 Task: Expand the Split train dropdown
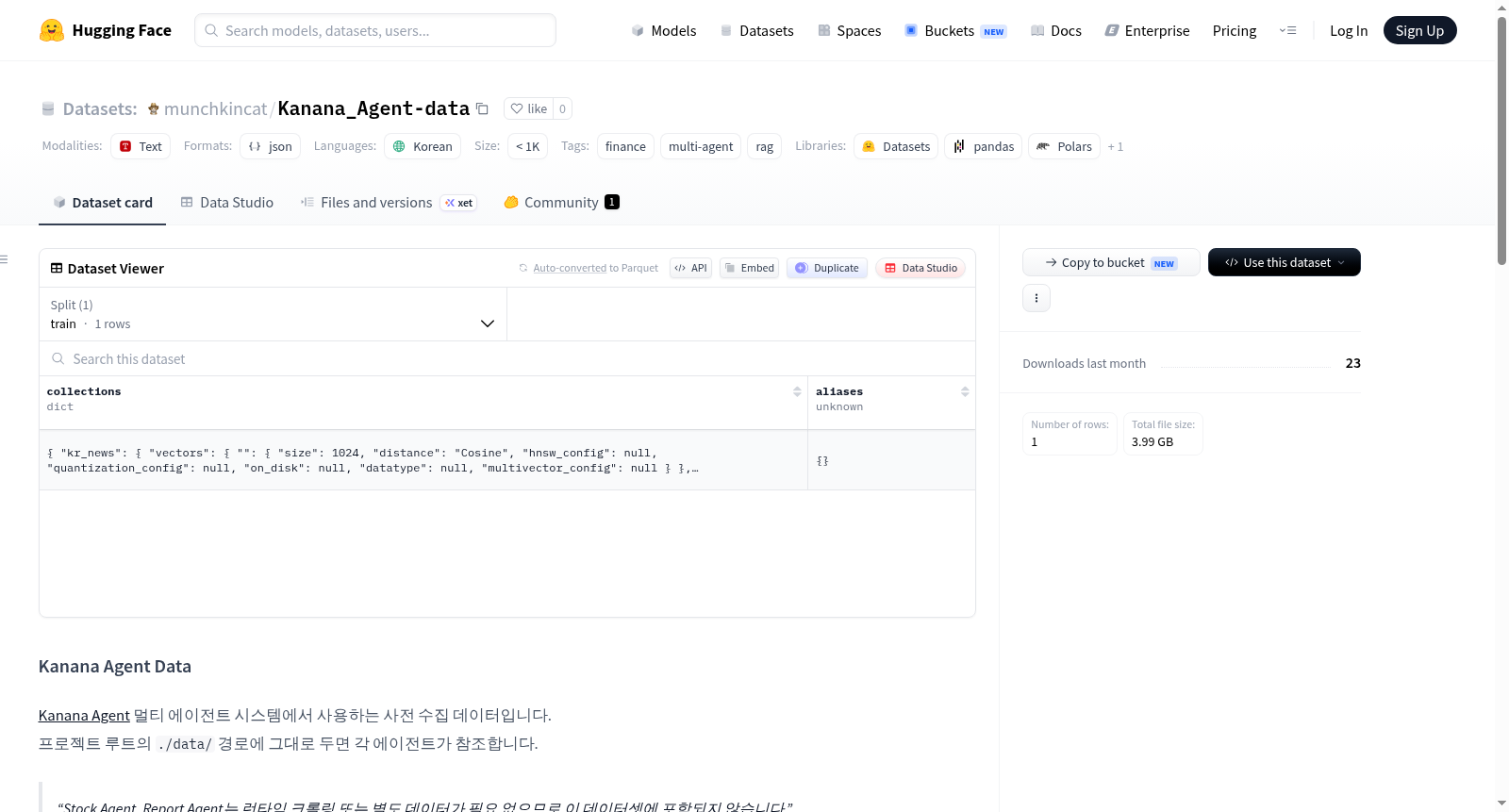(x=274, y=314)
